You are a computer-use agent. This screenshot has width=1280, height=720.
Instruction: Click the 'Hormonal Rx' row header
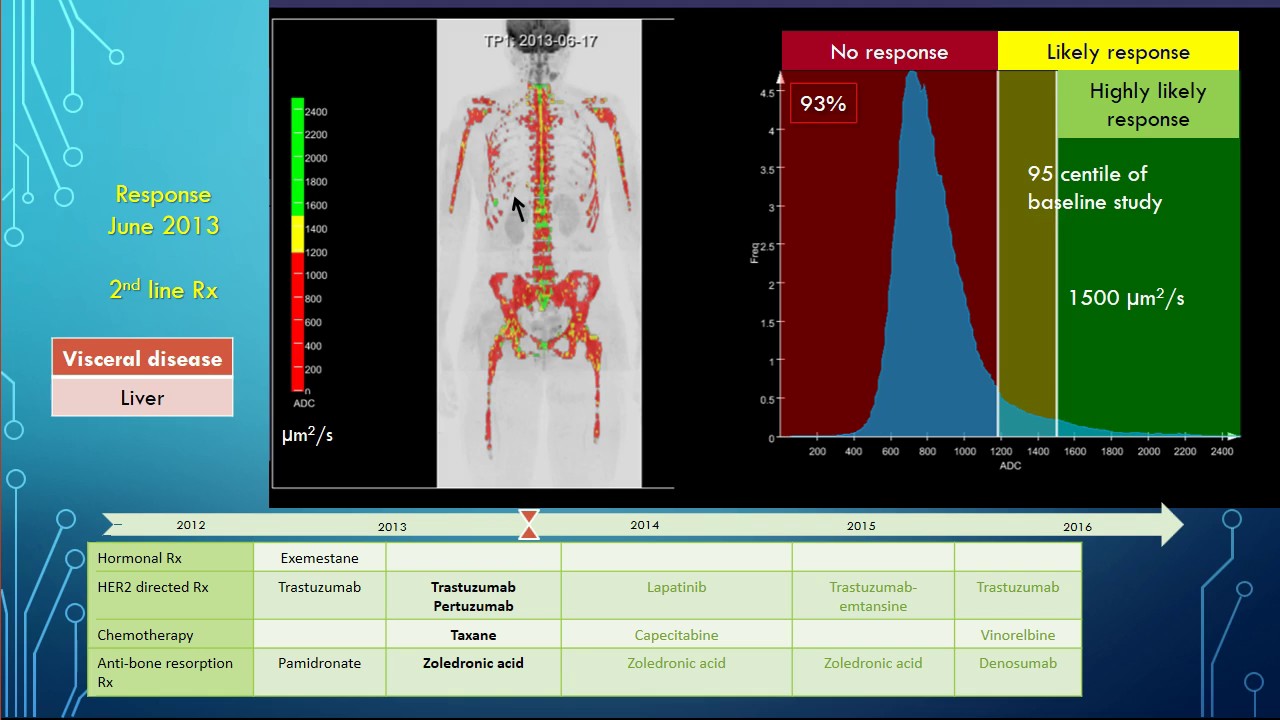pos(170,558)
